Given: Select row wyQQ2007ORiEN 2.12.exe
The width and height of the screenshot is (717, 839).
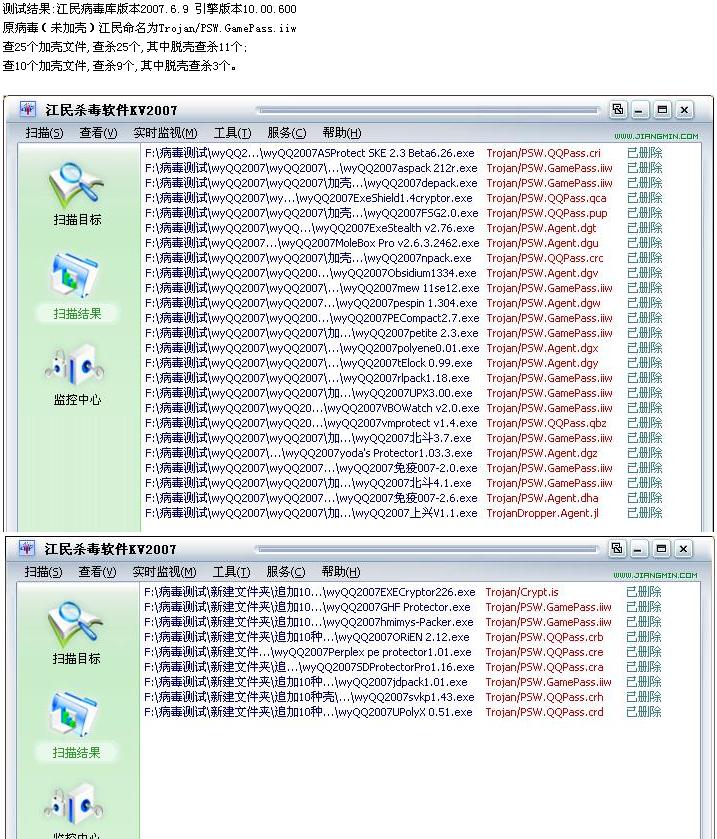Looking at the screenshot, I should (x=402, y=637).
